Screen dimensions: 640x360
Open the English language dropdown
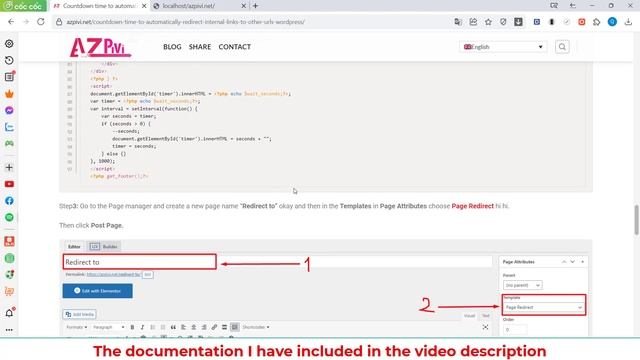click(x=503, y=47)
